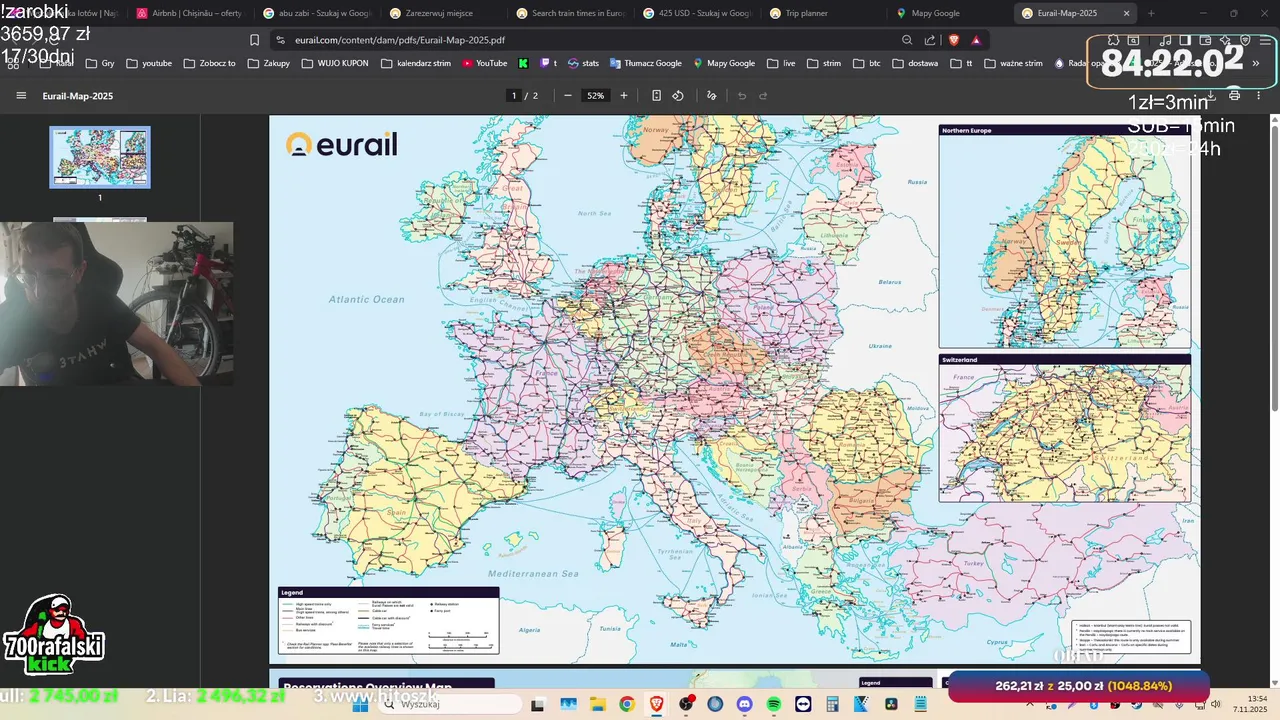Switch to the Airbnb Chișinău tab

tap(188, 13)
